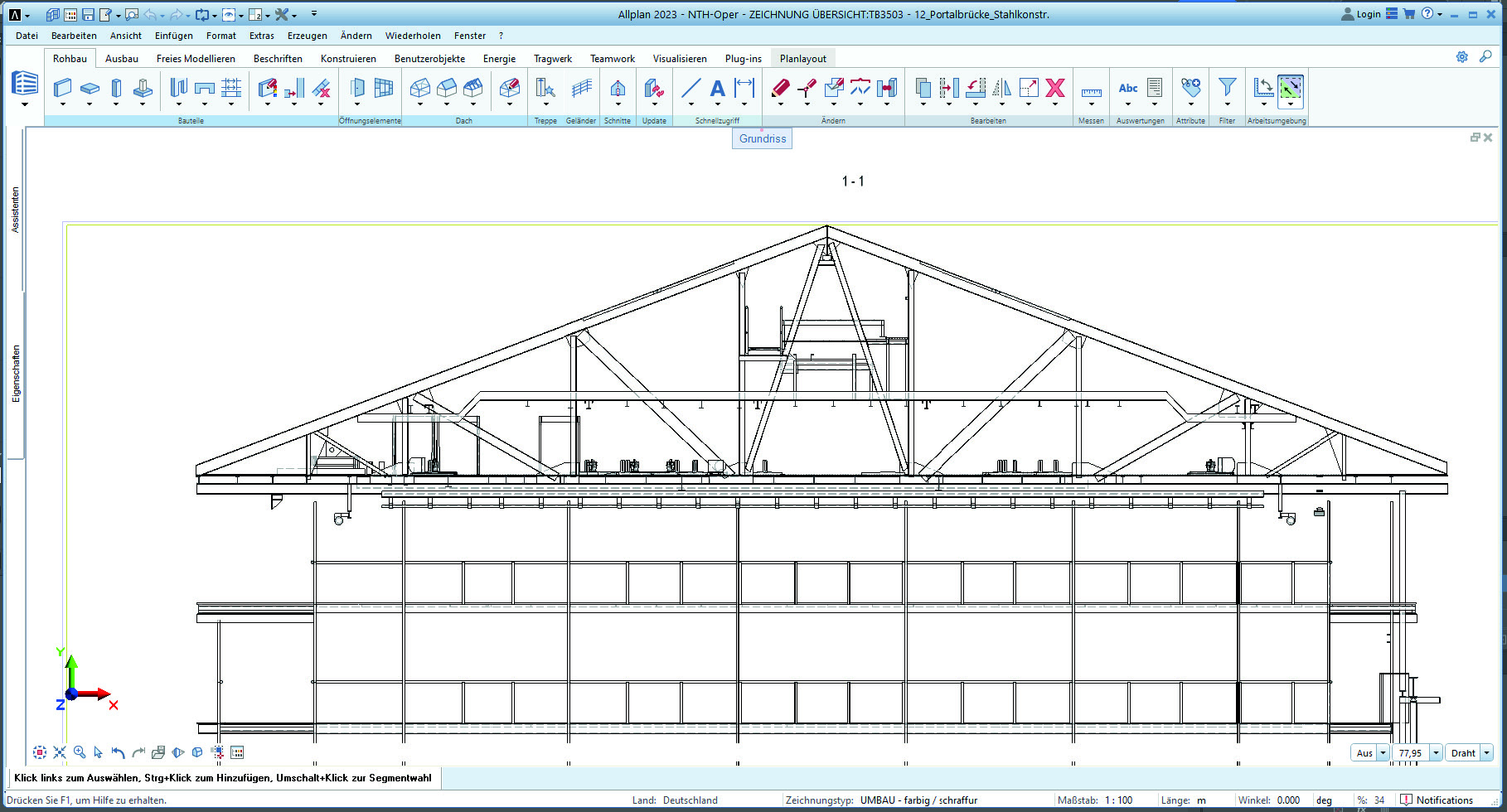Click the Schnitte (section) tool icon
Screen dimensions: 1507x812
click(618, 88)
